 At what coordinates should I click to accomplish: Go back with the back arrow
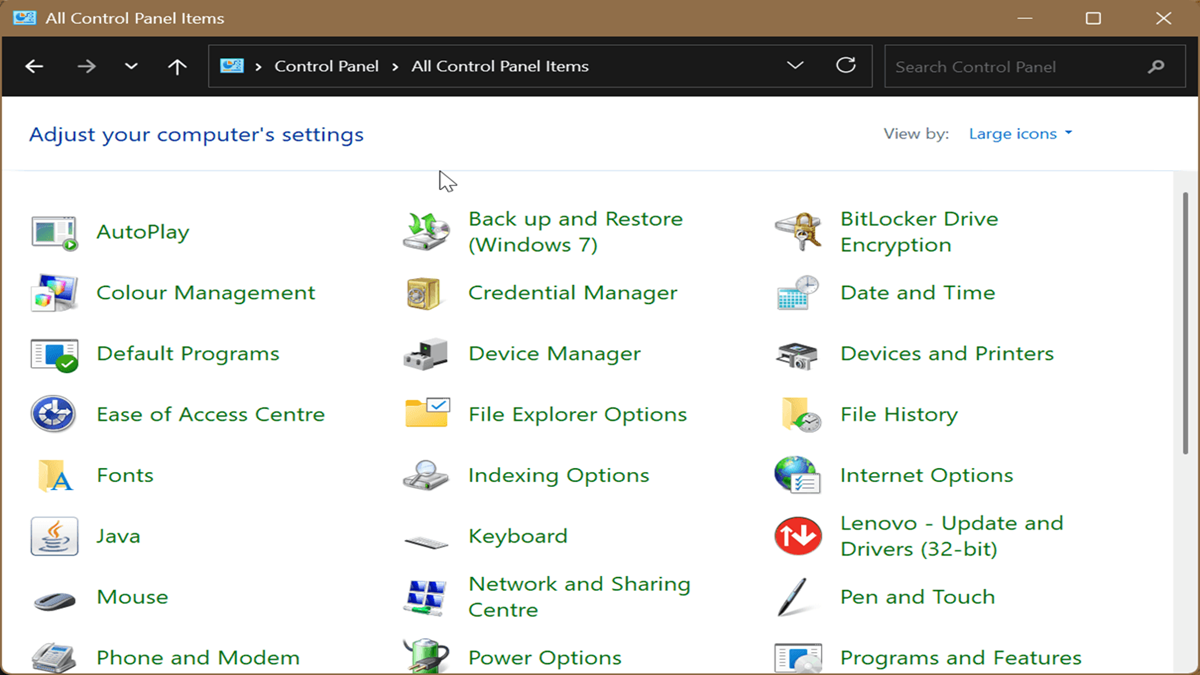point(34,66)
